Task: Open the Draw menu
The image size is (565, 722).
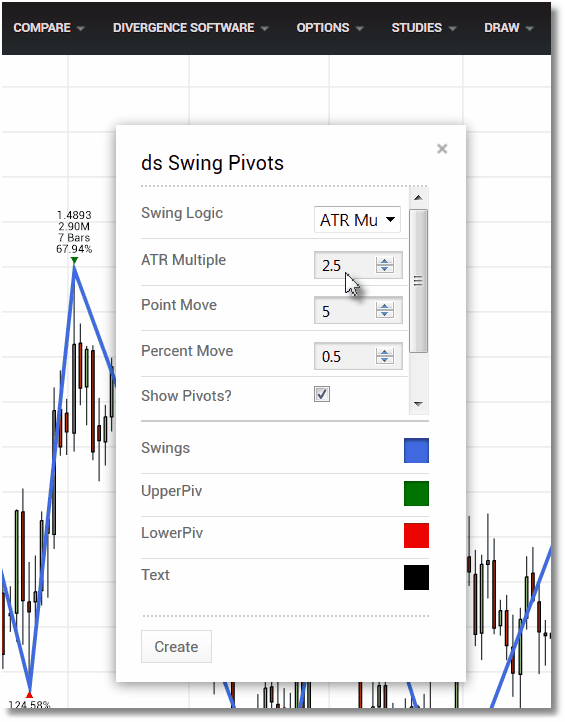Action: point(508,28)
